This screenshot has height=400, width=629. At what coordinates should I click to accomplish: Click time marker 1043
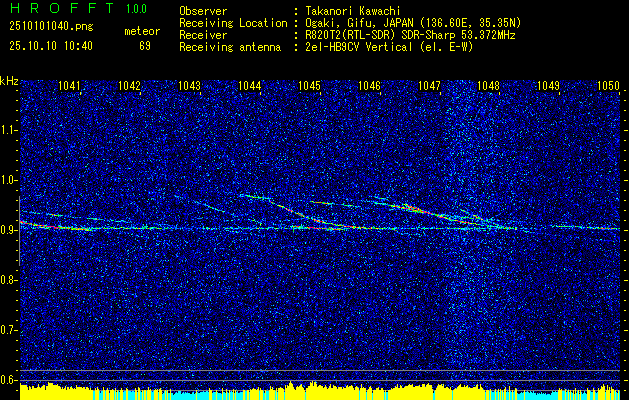point(189,86)
